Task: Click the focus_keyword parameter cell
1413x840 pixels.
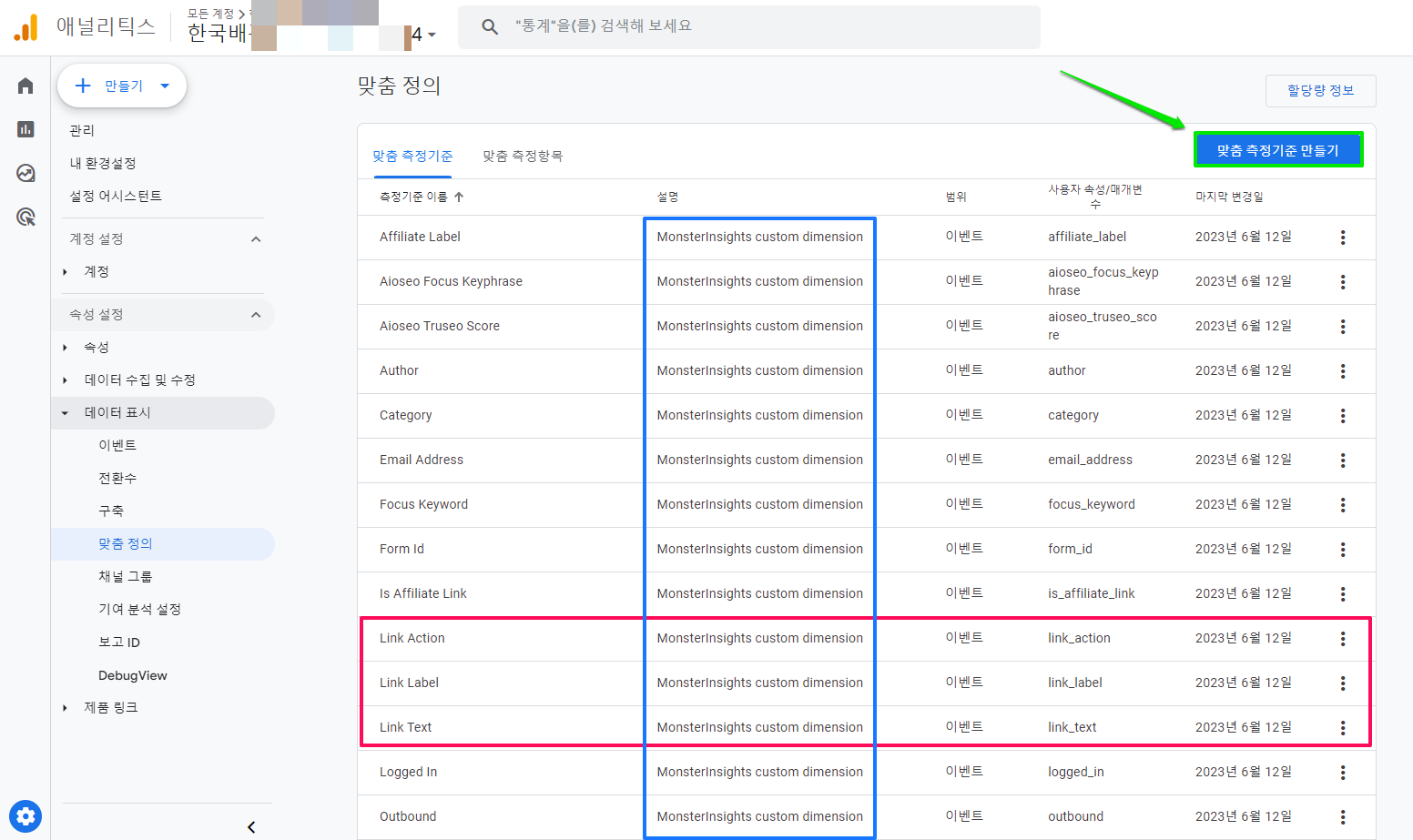Action: (1091, 504)
